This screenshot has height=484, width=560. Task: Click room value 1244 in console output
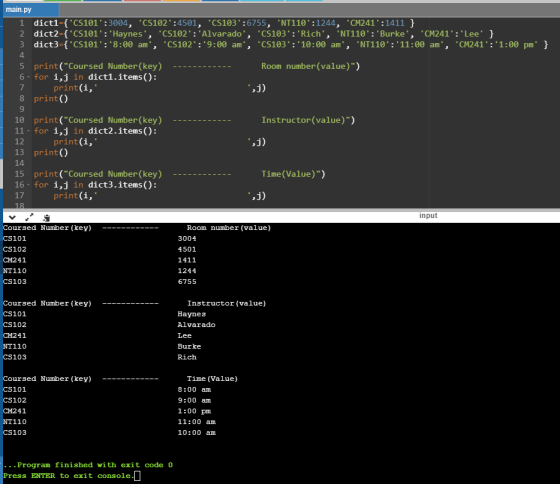[187, 271]
